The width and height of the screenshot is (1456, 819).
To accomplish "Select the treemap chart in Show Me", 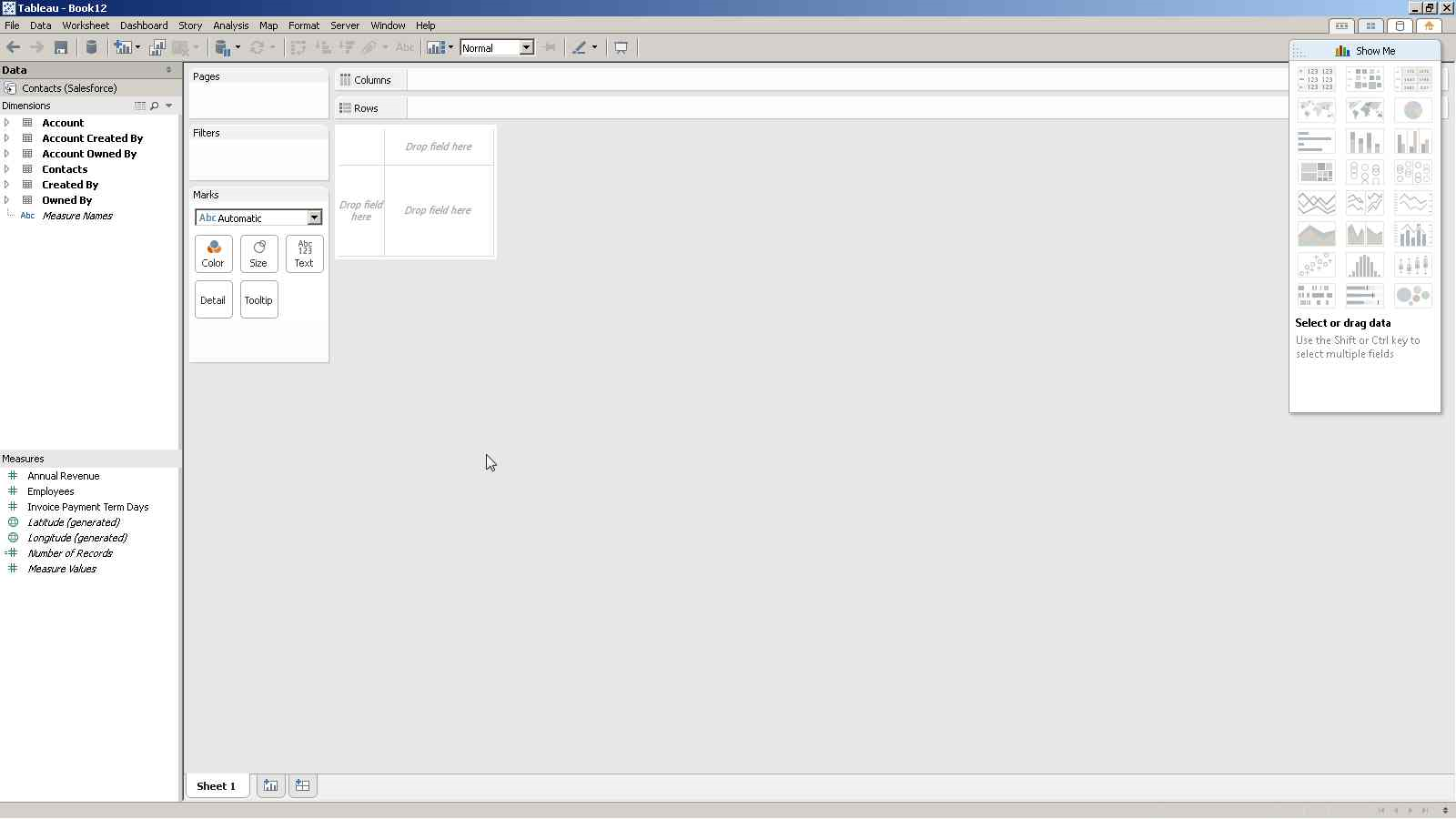I will [1316, 172].
